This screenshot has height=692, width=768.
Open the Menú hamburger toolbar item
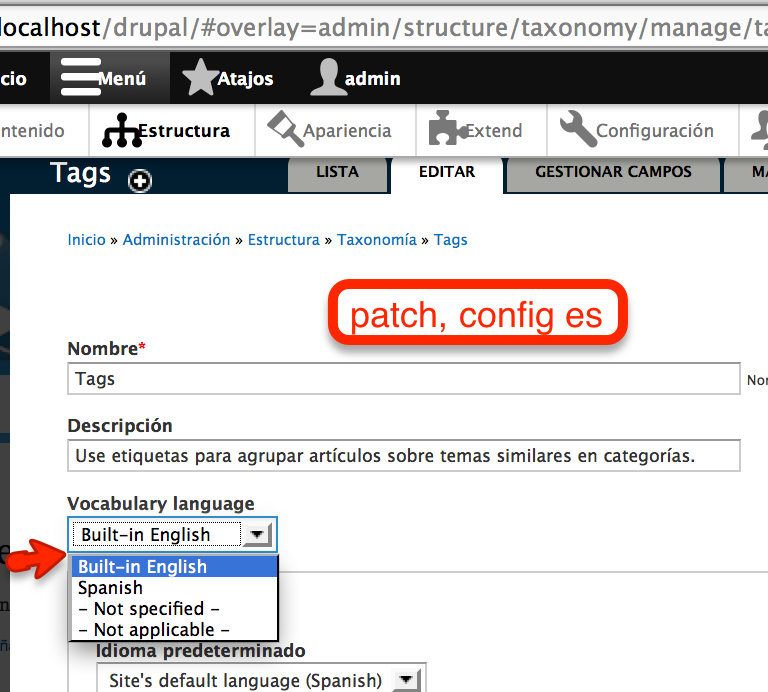click(109, 78)
